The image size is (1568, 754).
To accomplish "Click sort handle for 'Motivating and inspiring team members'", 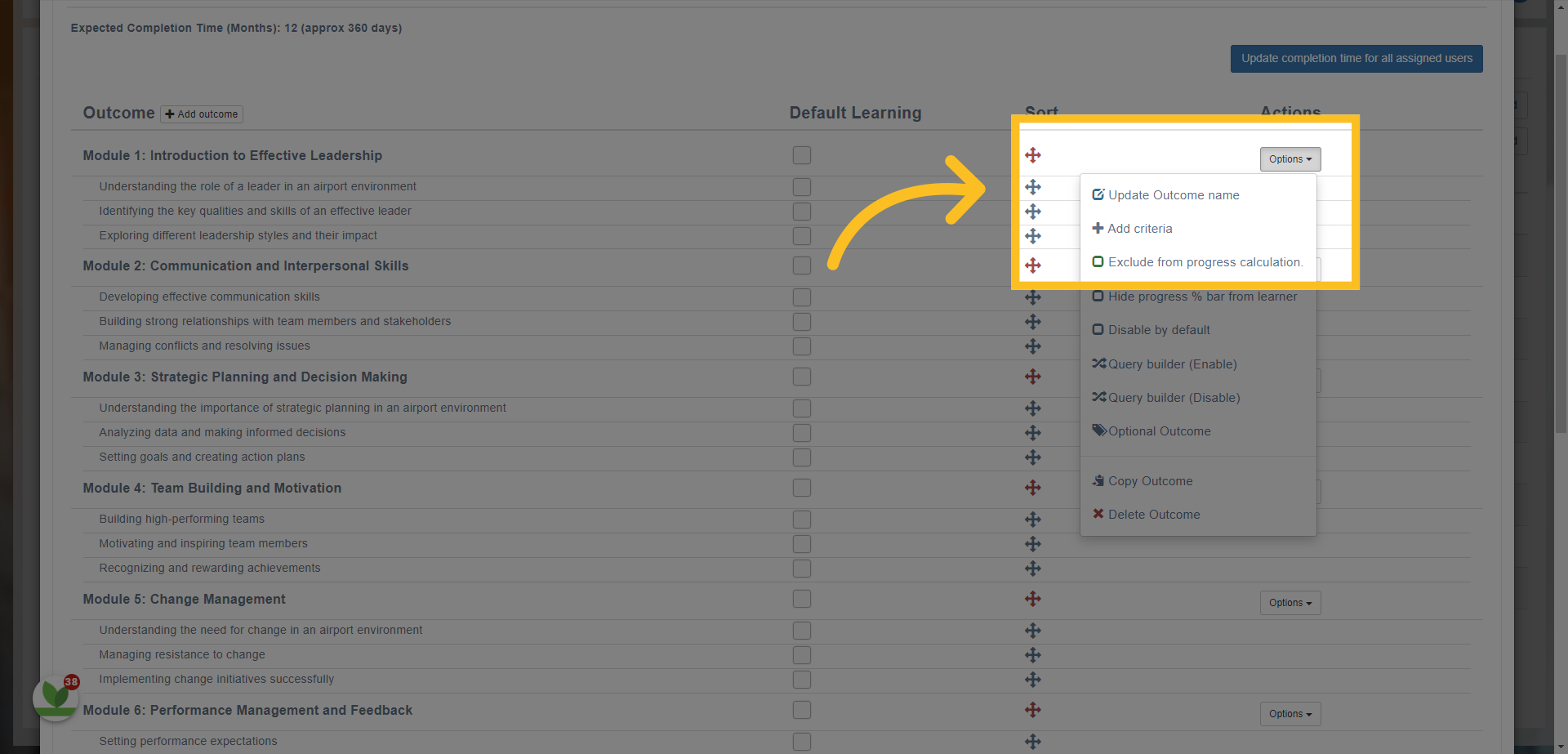I will tap(1032, 544).
